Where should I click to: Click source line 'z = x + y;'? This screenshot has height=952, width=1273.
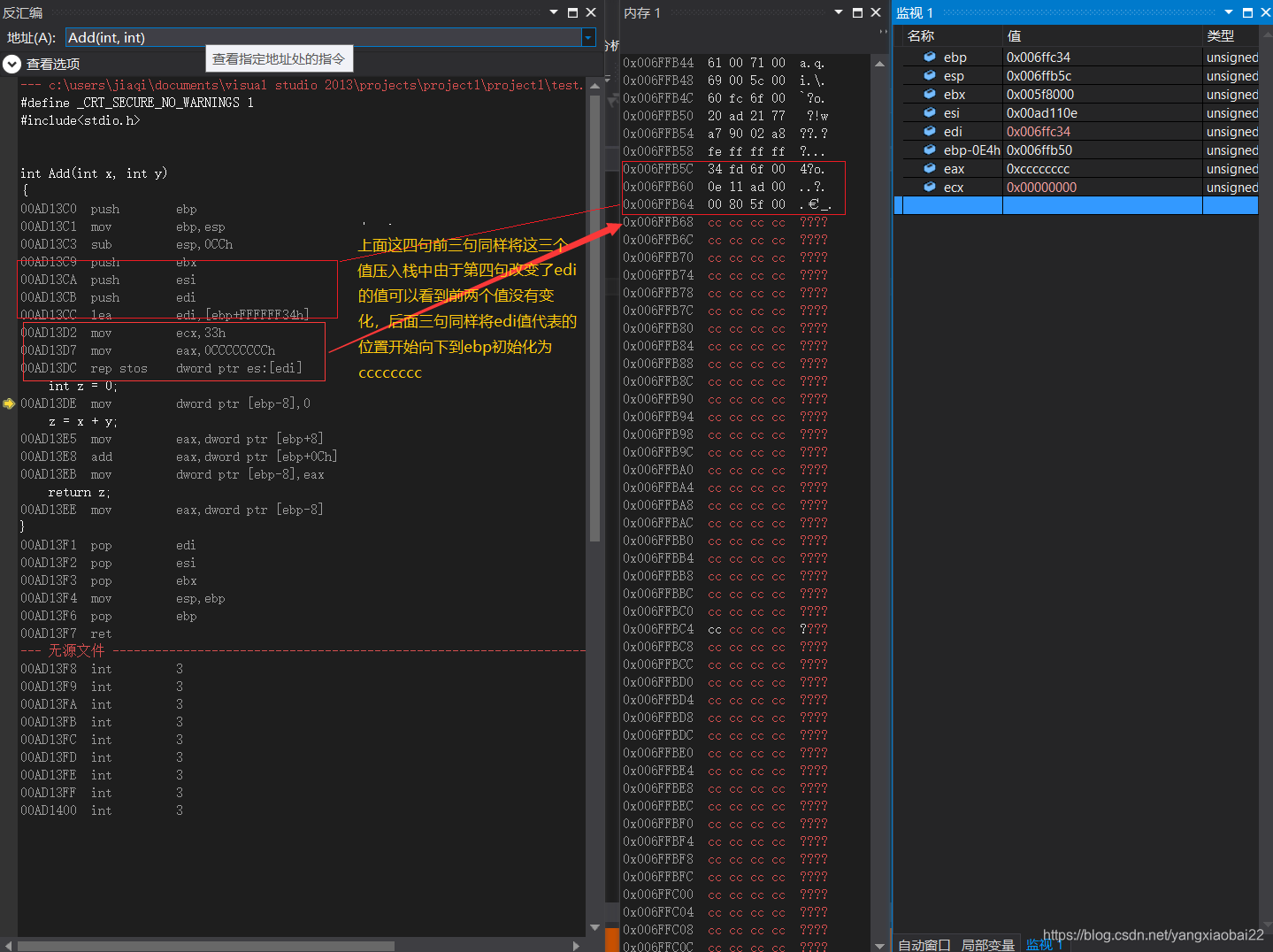tap(82, 421)
